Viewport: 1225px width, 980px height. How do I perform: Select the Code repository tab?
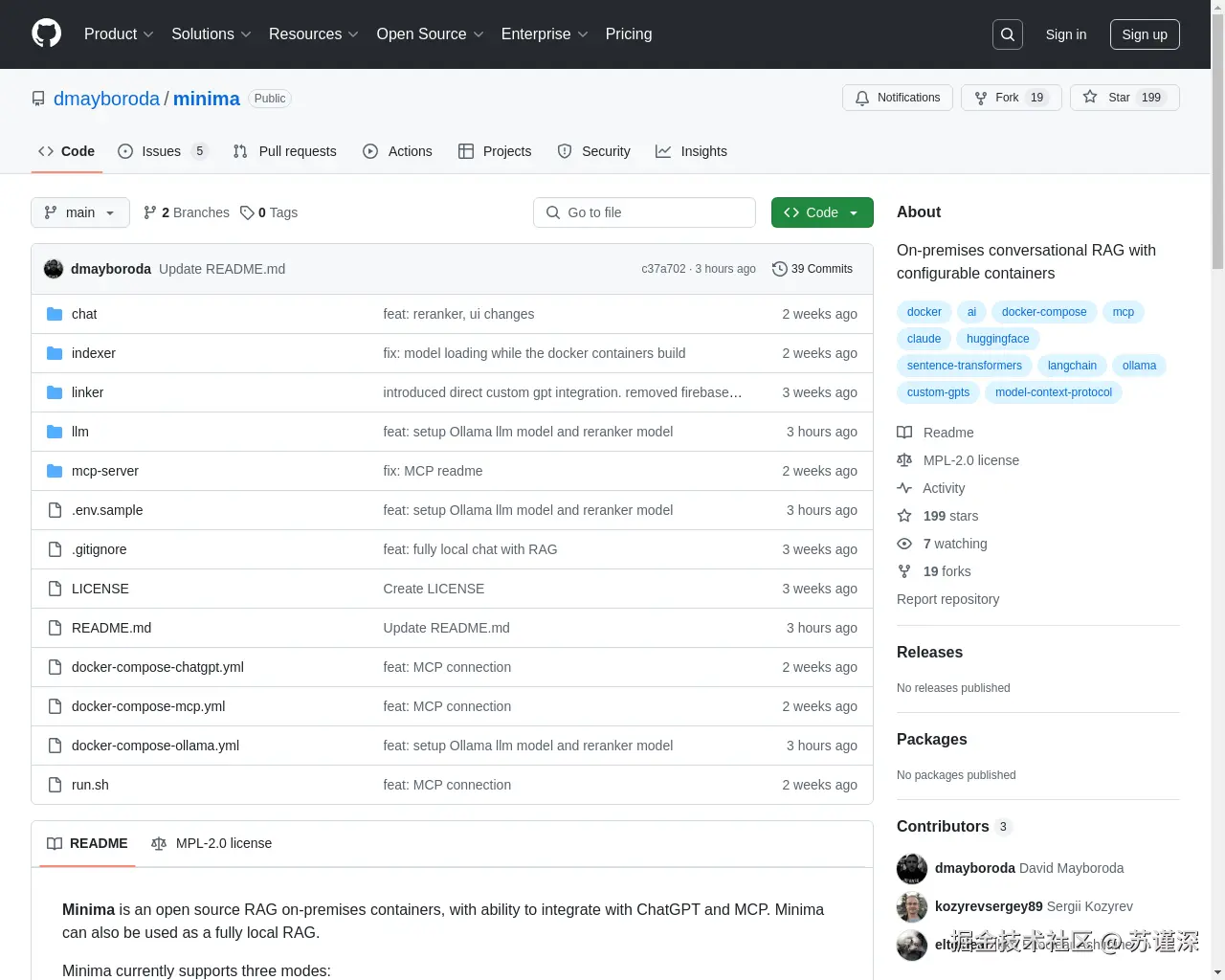tap(67, 151)
